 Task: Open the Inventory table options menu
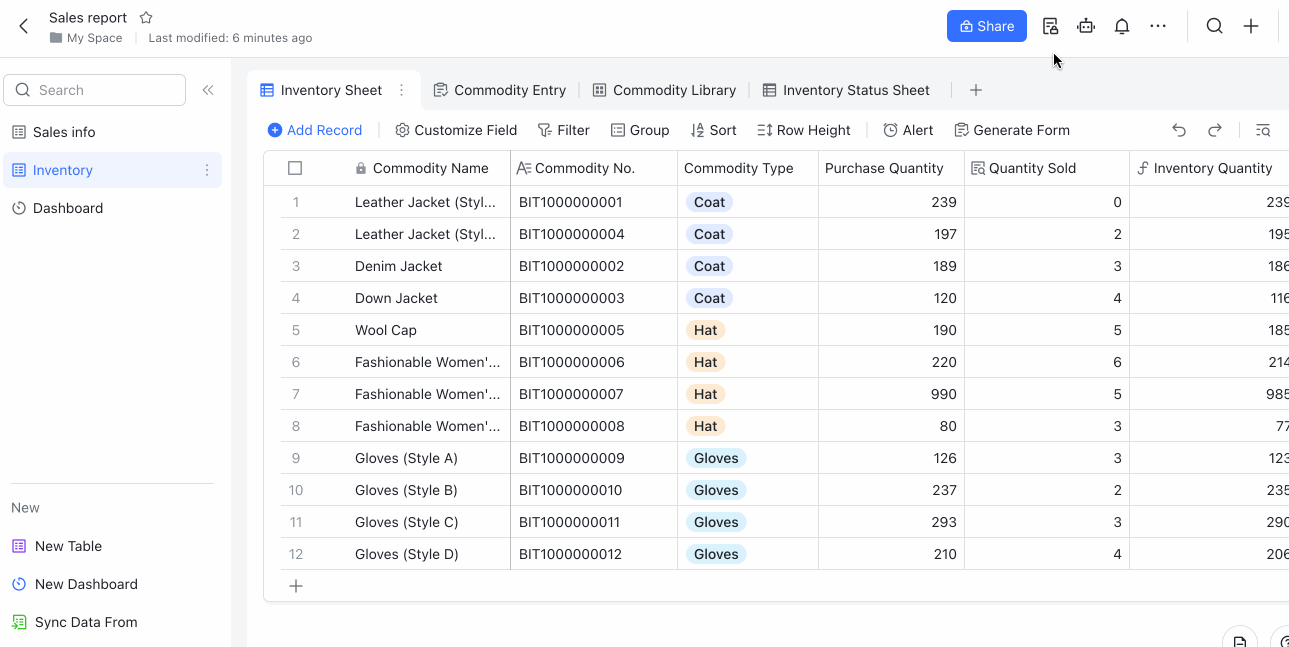[x=205, y=170]
